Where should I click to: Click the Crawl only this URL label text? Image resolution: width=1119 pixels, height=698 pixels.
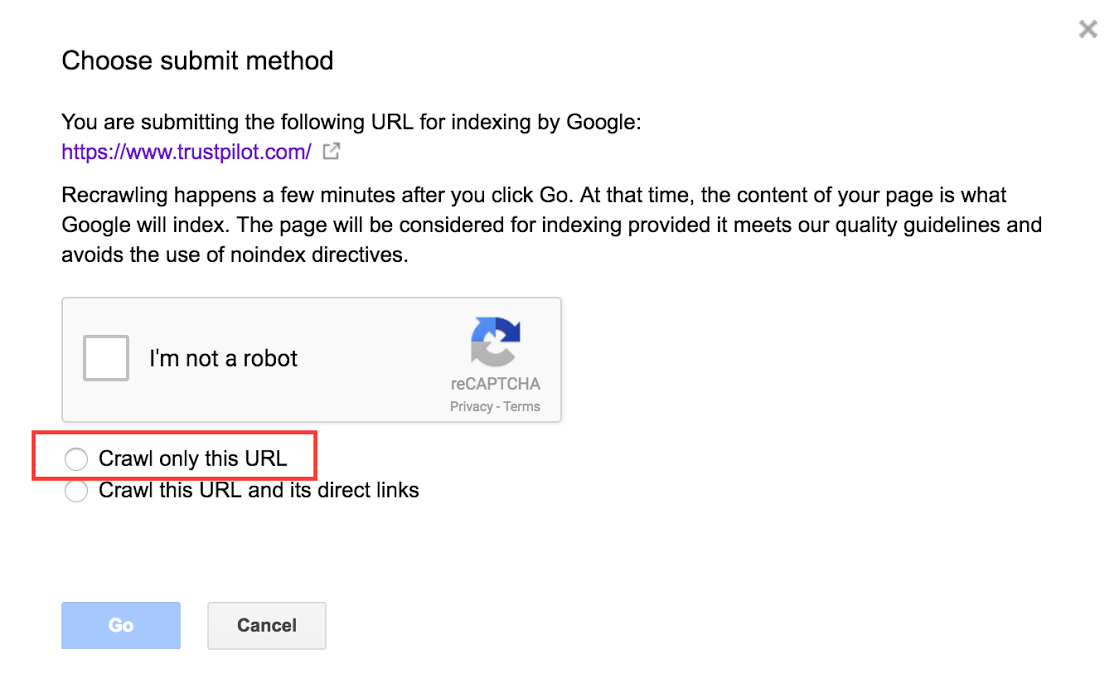point(193,458)
